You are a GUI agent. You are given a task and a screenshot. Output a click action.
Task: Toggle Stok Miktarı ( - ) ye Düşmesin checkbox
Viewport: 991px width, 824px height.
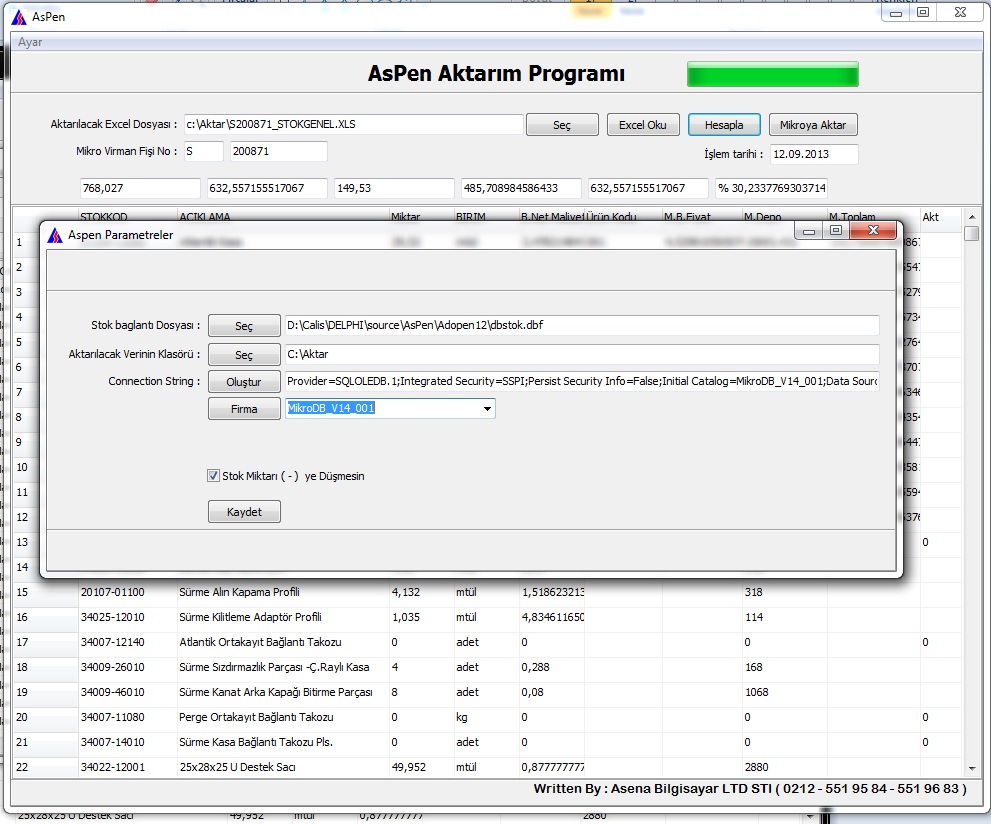(x=214, y=476)
